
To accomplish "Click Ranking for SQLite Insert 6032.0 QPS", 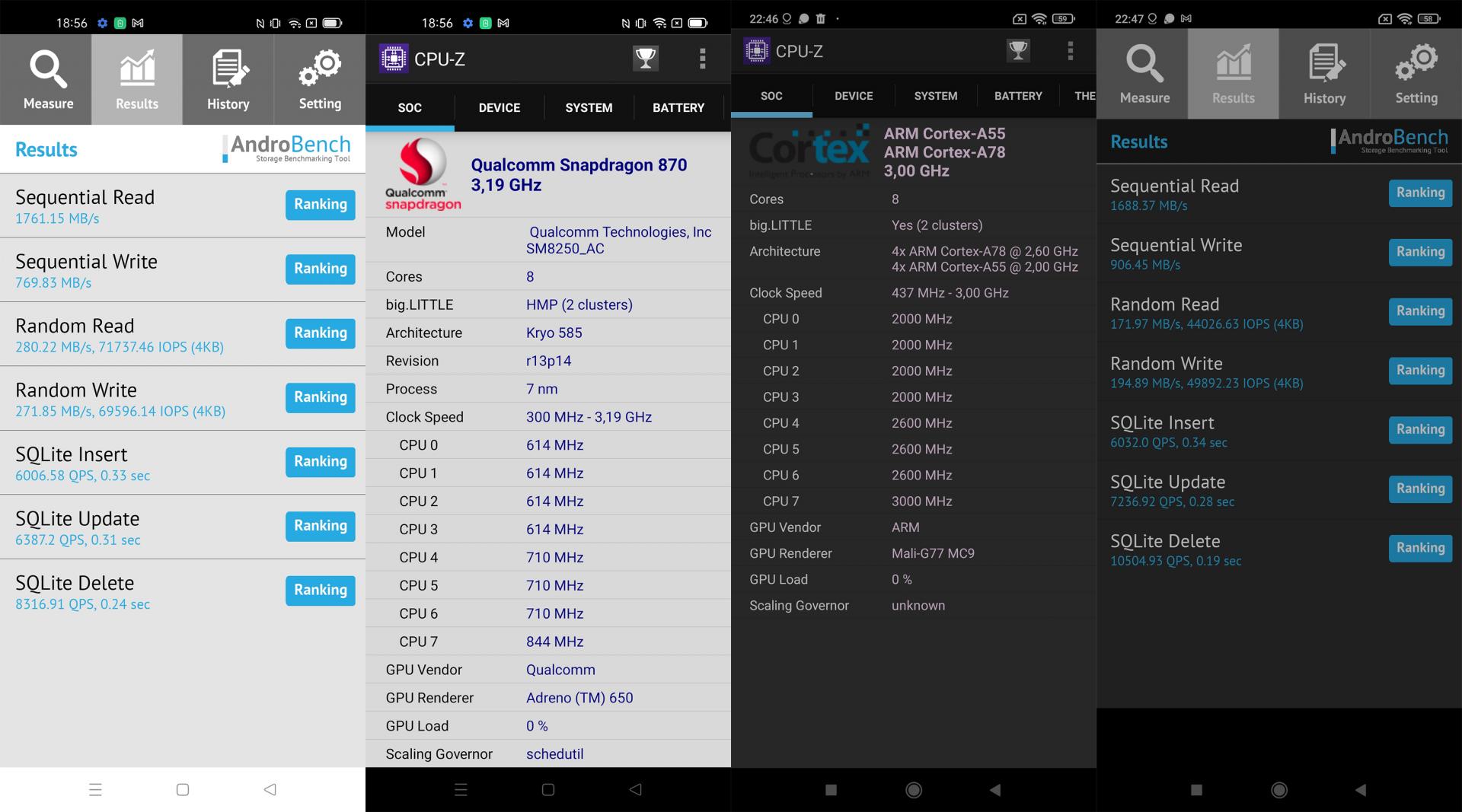I will pos(1420,430).
